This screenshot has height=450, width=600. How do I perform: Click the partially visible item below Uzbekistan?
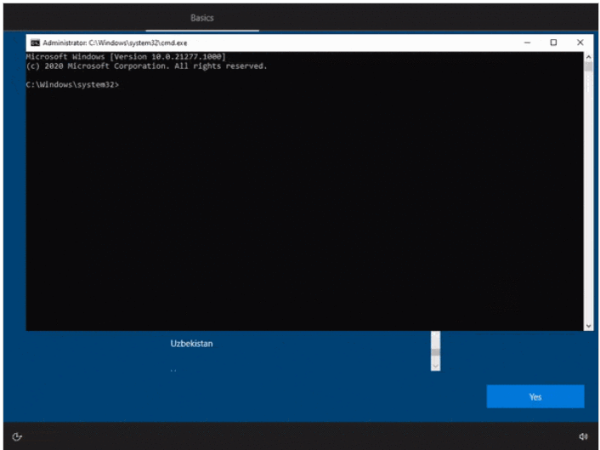173,370
